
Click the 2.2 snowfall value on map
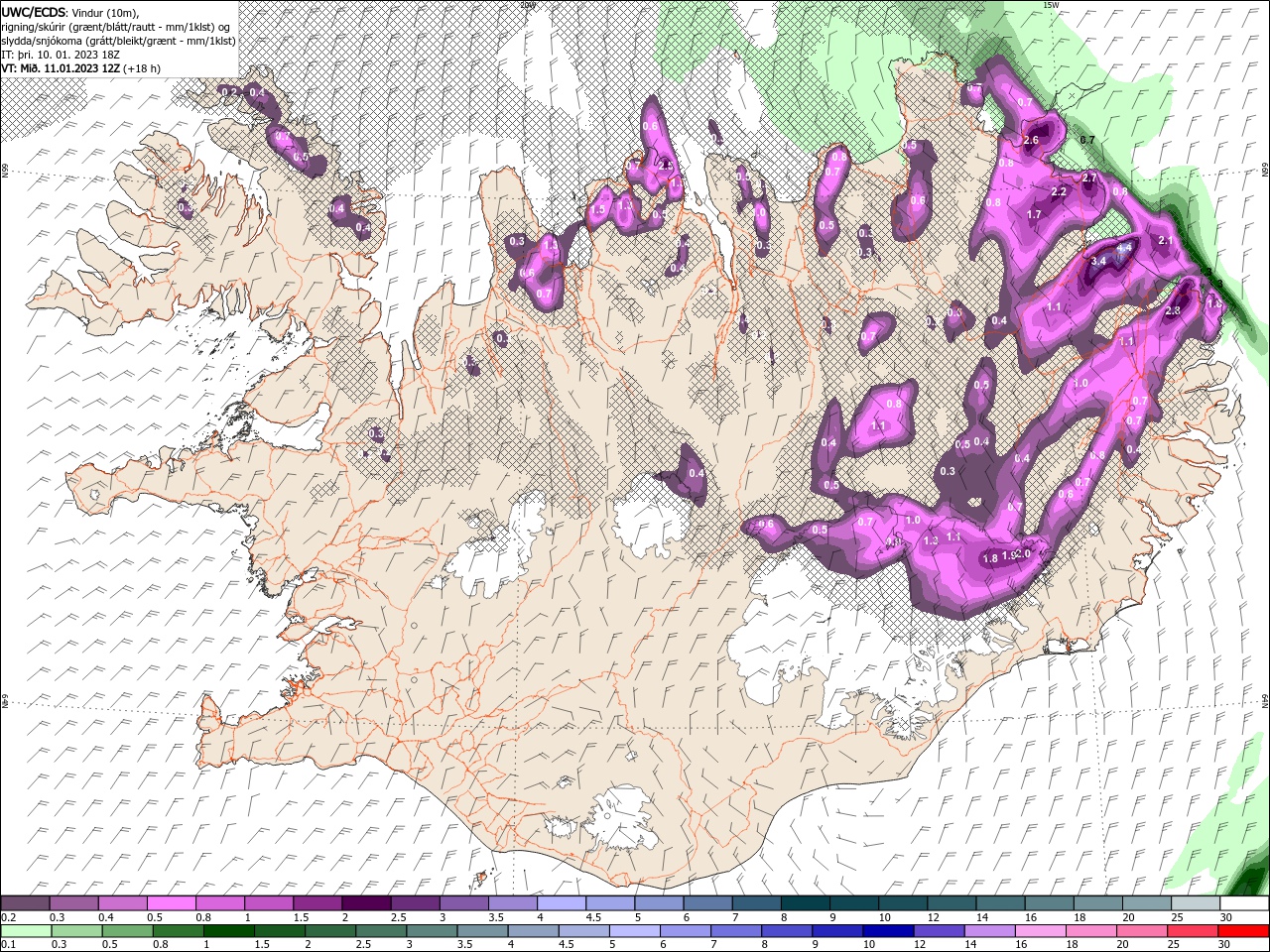pyautogui.click(x=1059, y=191)
